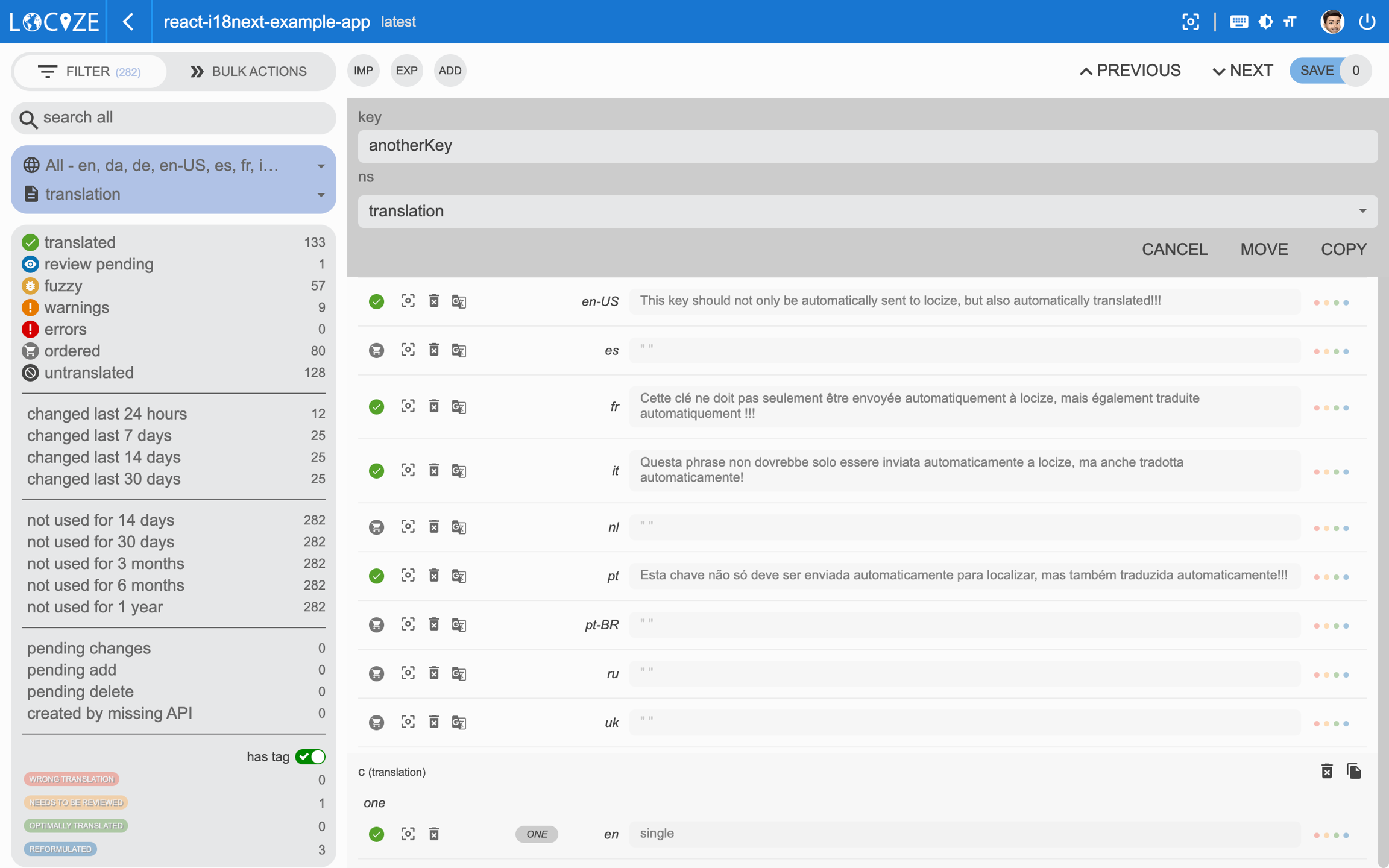Go to the NEXT key
This screenshot has width=1389, height=868.
(1243, 71)
